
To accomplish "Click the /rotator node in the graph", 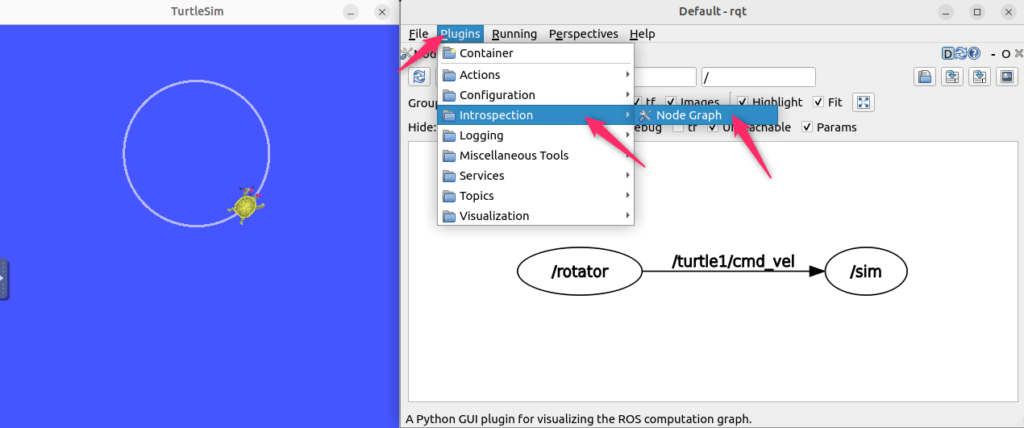I will 579,271.
